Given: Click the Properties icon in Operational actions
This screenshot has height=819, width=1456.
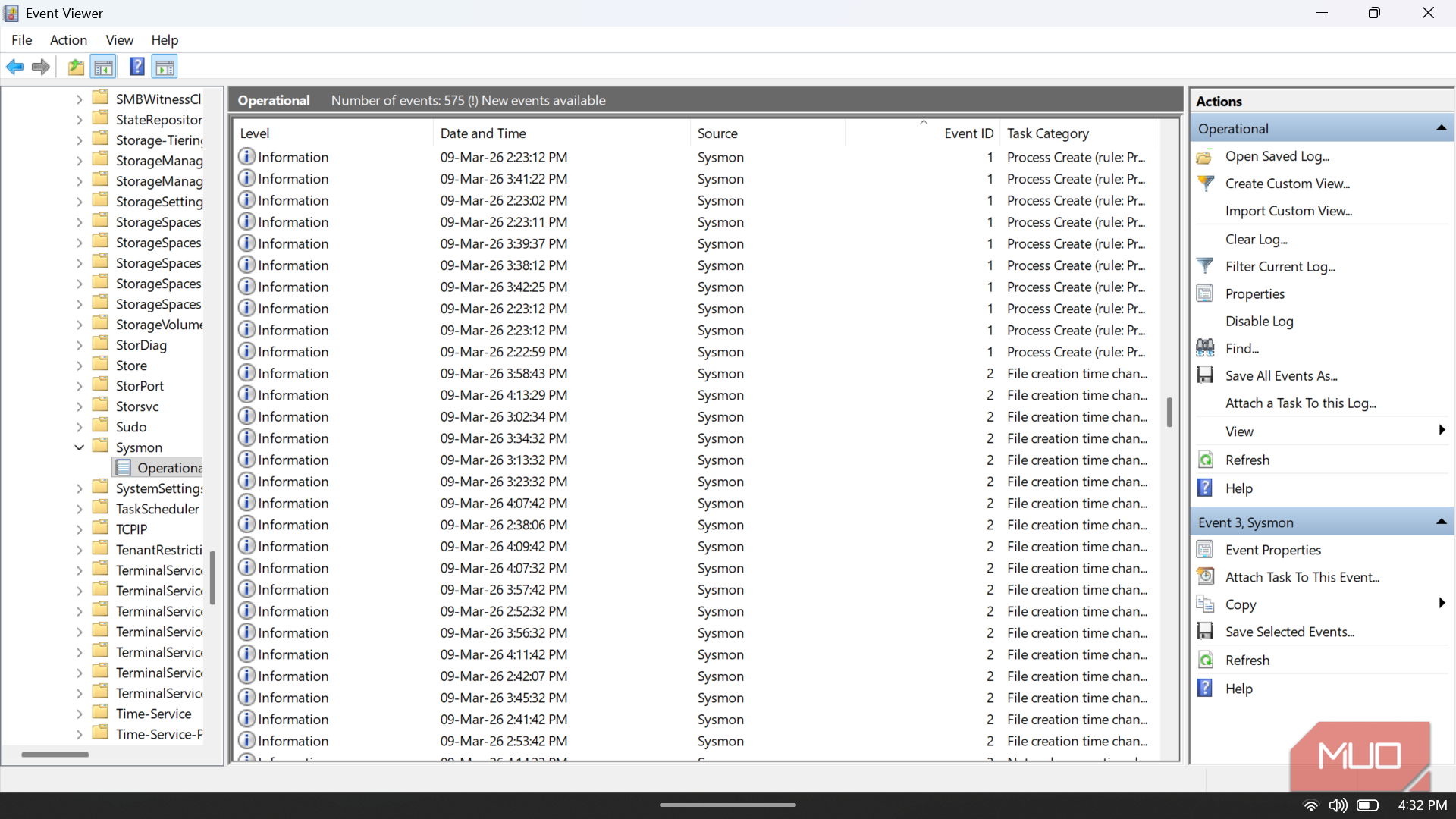Looking at the screenshot, I should pos(1205,294).
